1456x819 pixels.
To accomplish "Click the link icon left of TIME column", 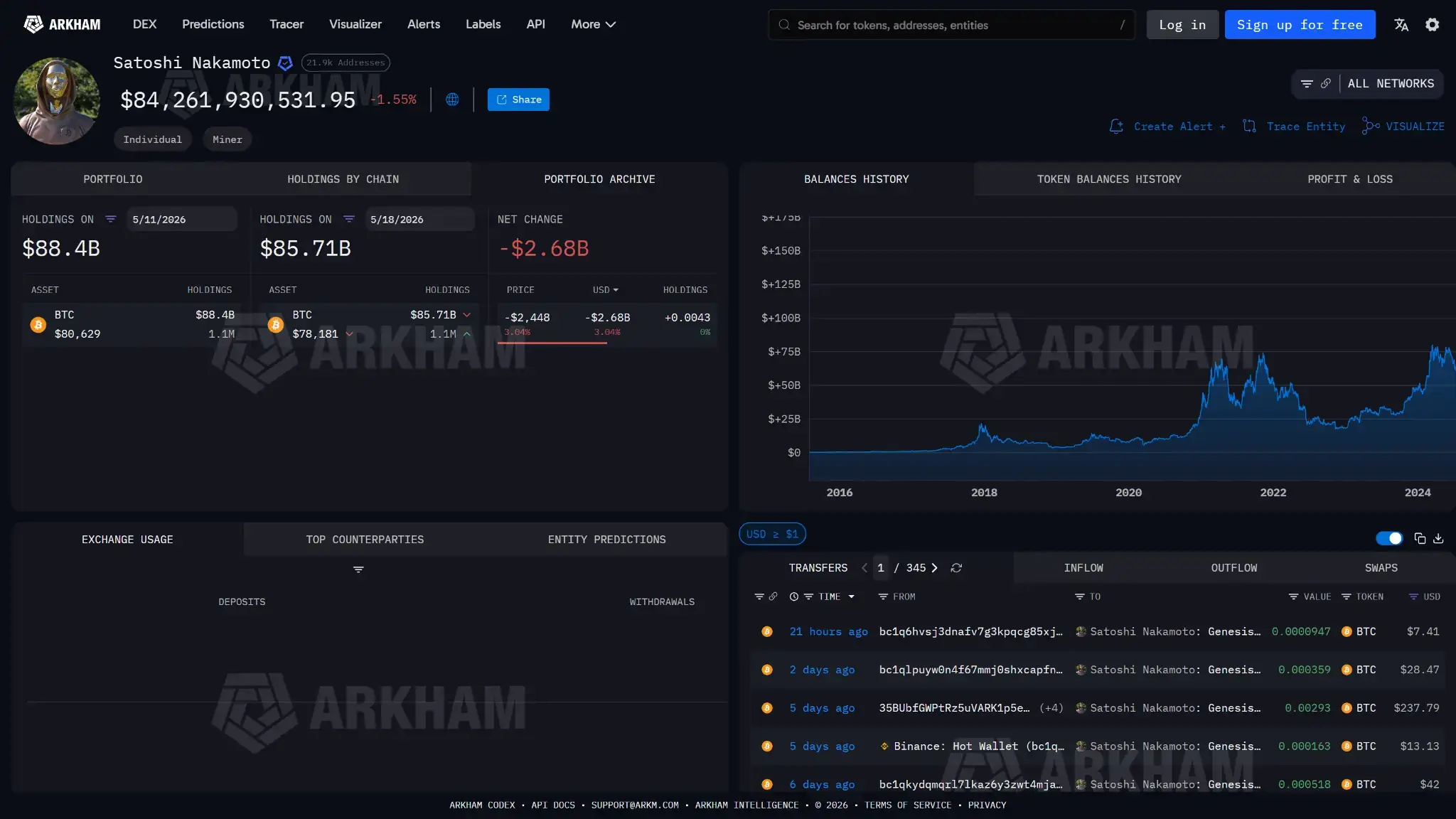I will tap(773, 596).
